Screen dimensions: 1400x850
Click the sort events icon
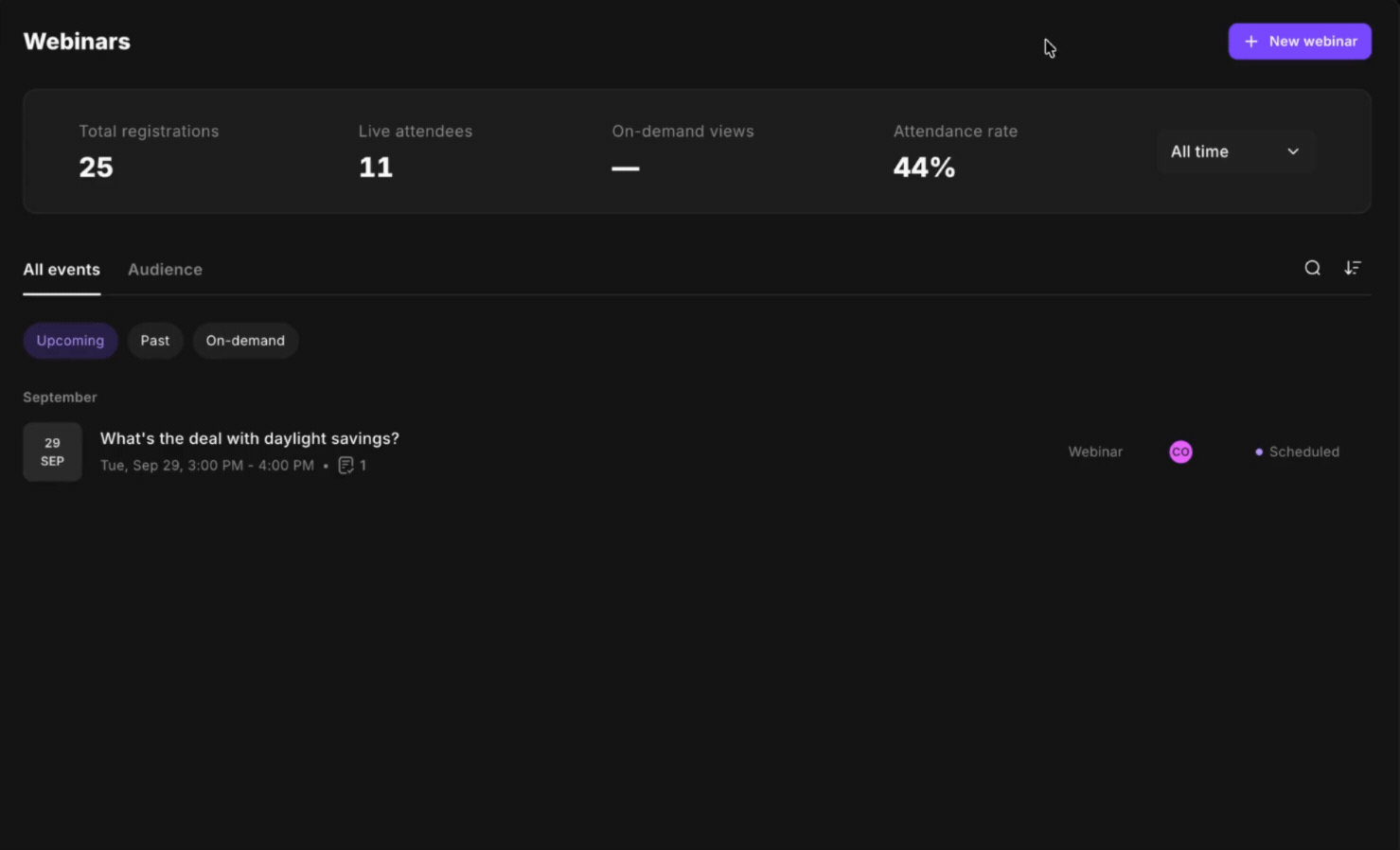click(1353, 268)
